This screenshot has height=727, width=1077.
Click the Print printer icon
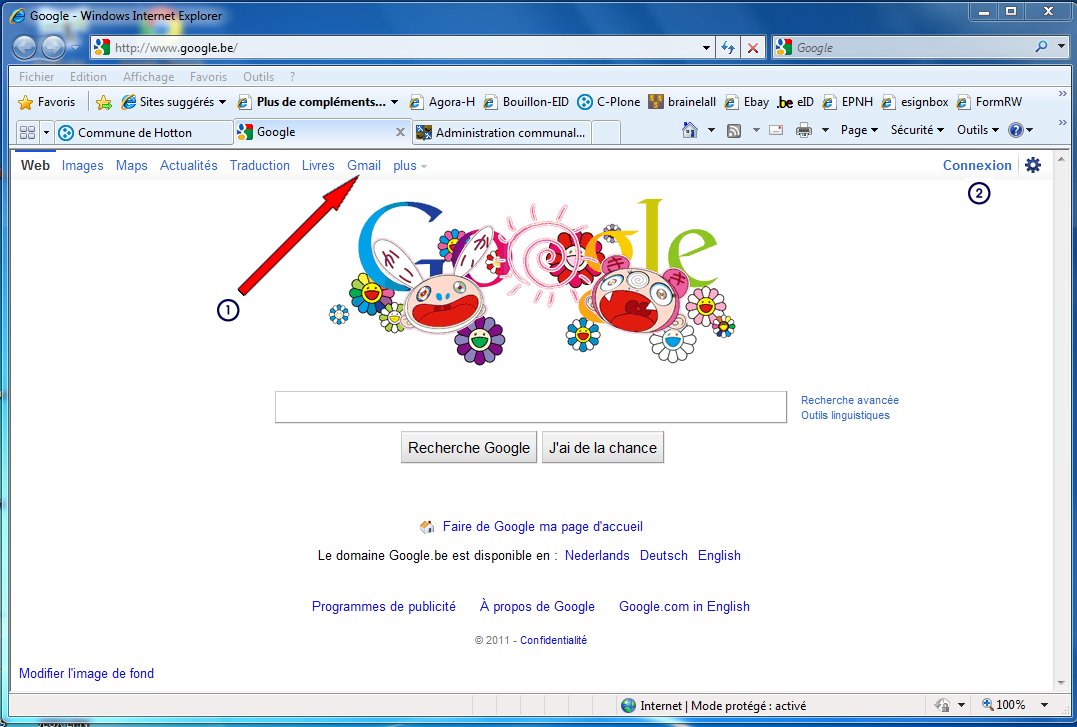tap(804, 130)
